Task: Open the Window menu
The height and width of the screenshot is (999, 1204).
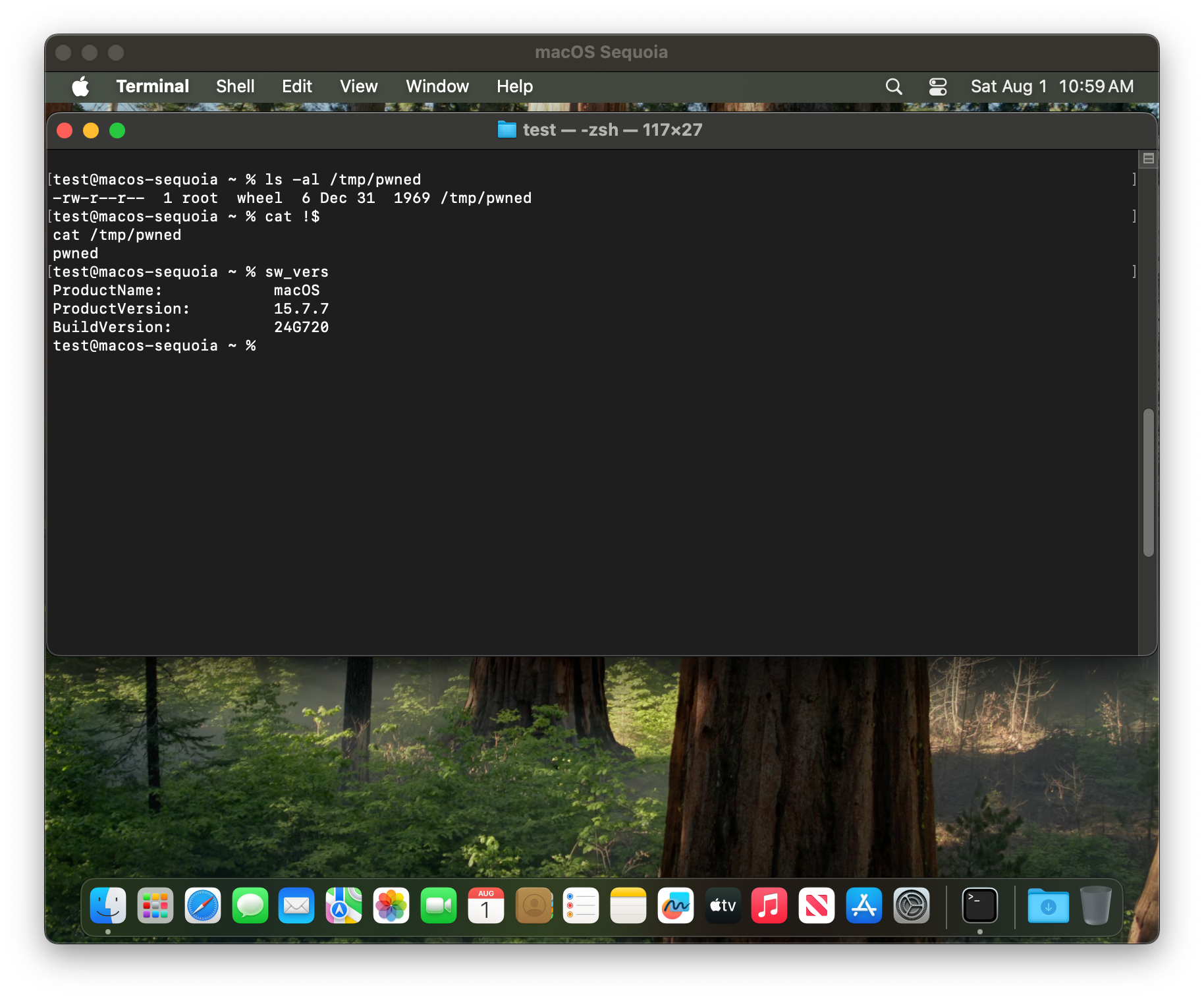Action: tap(437, 86)
